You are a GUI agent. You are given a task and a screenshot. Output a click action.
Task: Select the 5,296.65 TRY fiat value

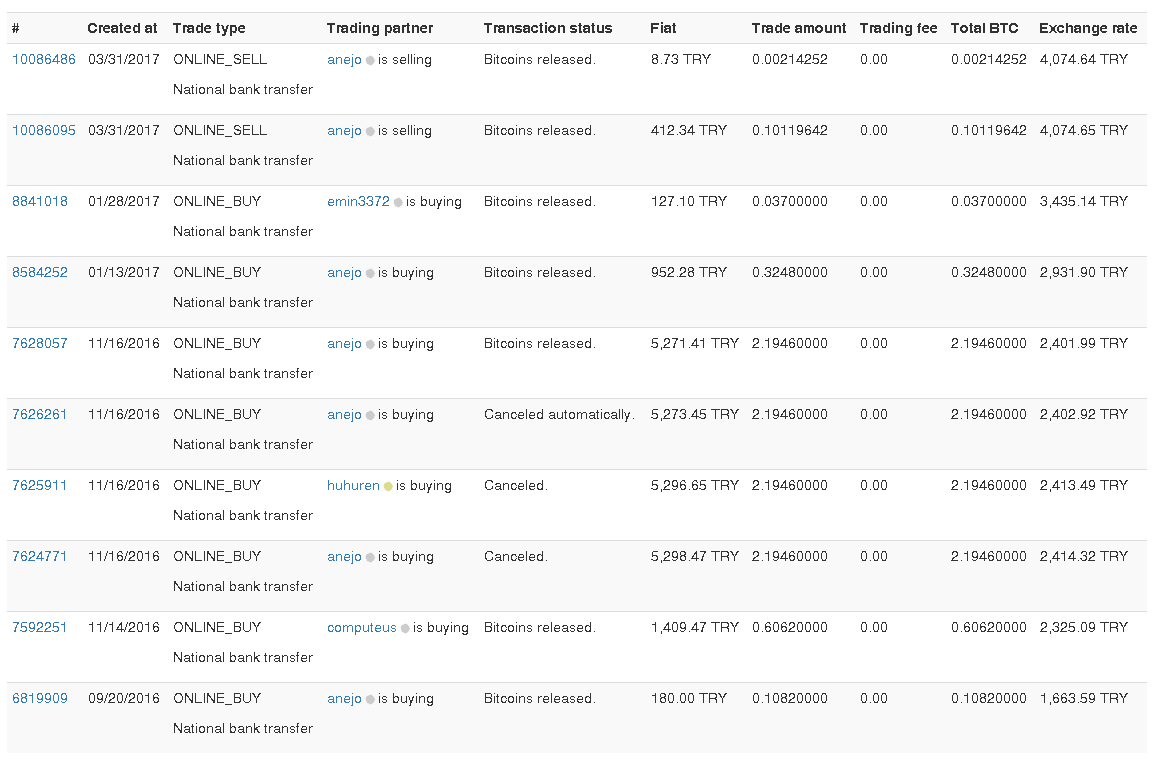(694, 485)
